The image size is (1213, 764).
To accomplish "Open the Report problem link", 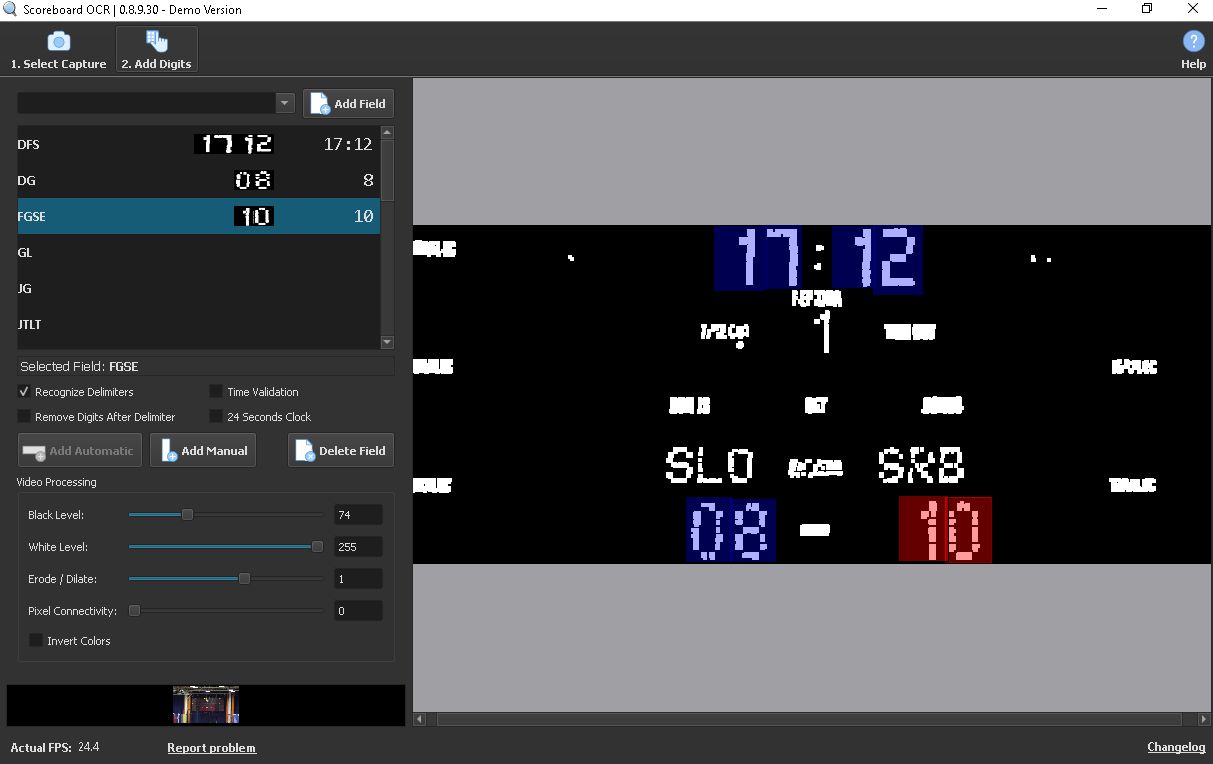I will coord(211,748).
